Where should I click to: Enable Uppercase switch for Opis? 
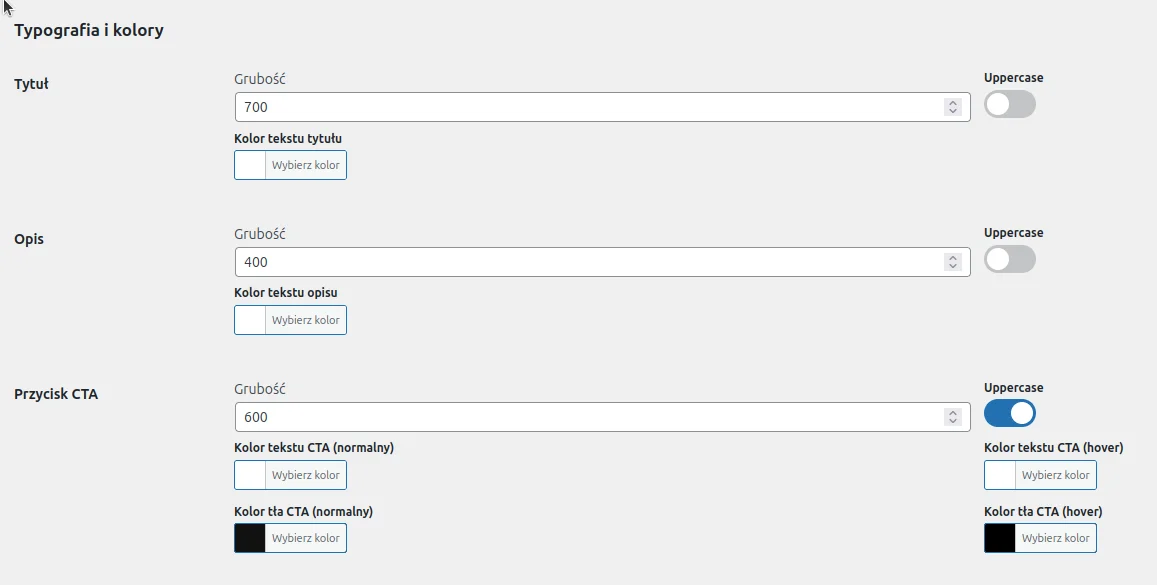tap(1010, 259)
